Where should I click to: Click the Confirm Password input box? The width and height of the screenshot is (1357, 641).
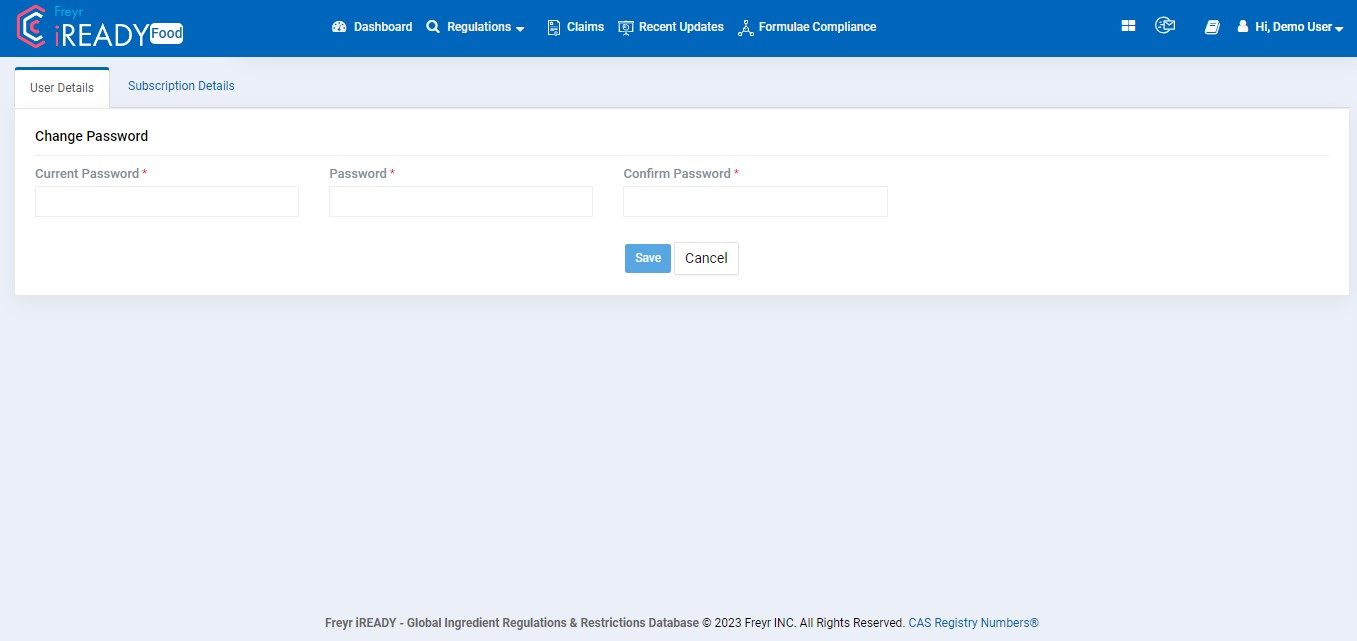(x=755, y=202)
